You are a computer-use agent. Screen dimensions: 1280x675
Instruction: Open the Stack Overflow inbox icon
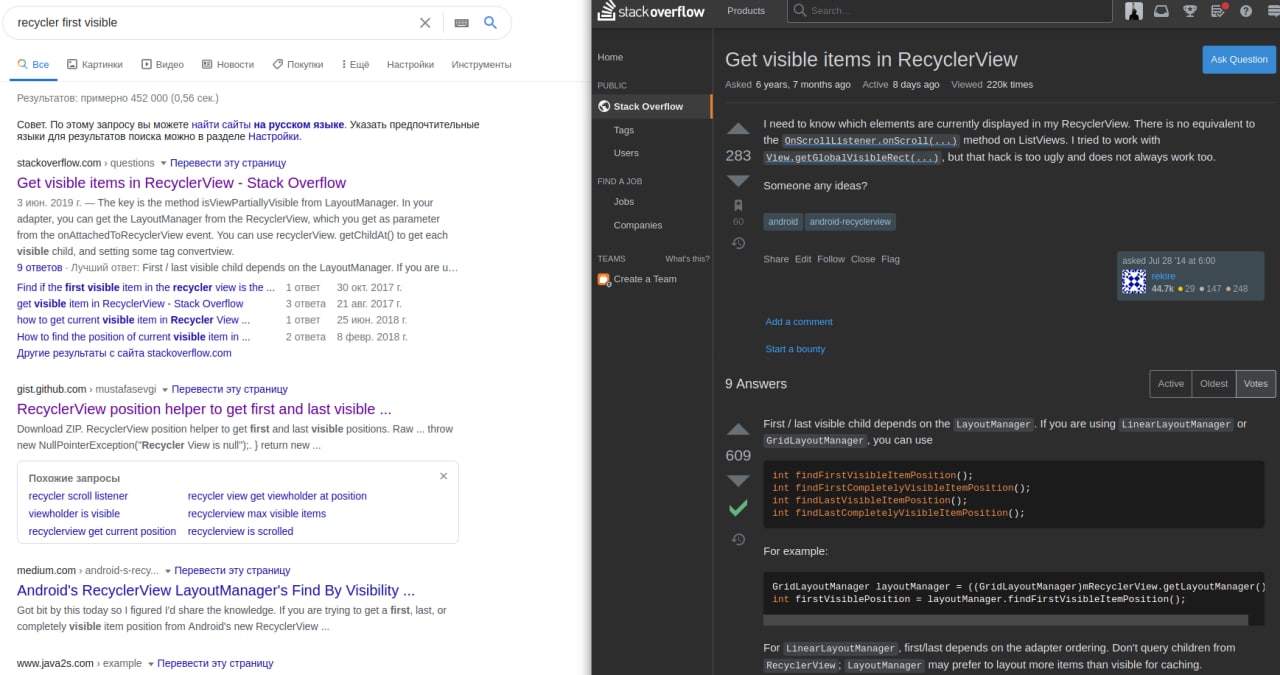(1162, 11)
